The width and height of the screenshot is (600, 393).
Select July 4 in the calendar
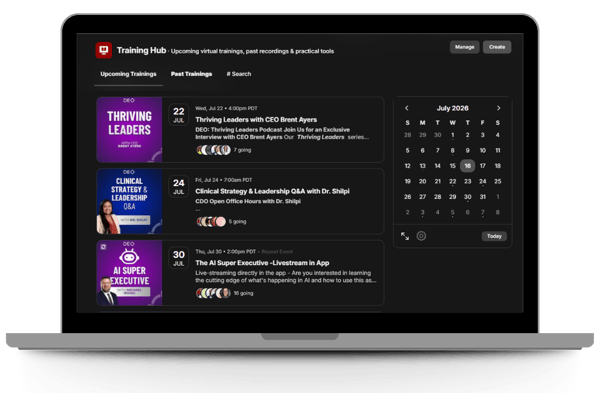coord(497,135)
